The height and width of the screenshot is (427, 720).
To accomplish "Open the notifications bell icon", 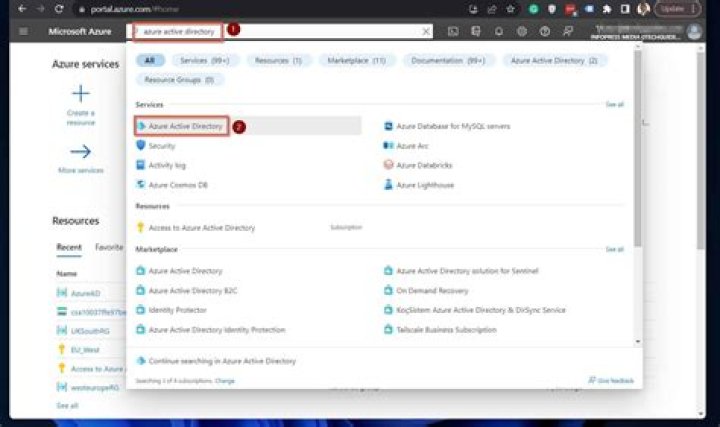I will [x=499, y=31].
